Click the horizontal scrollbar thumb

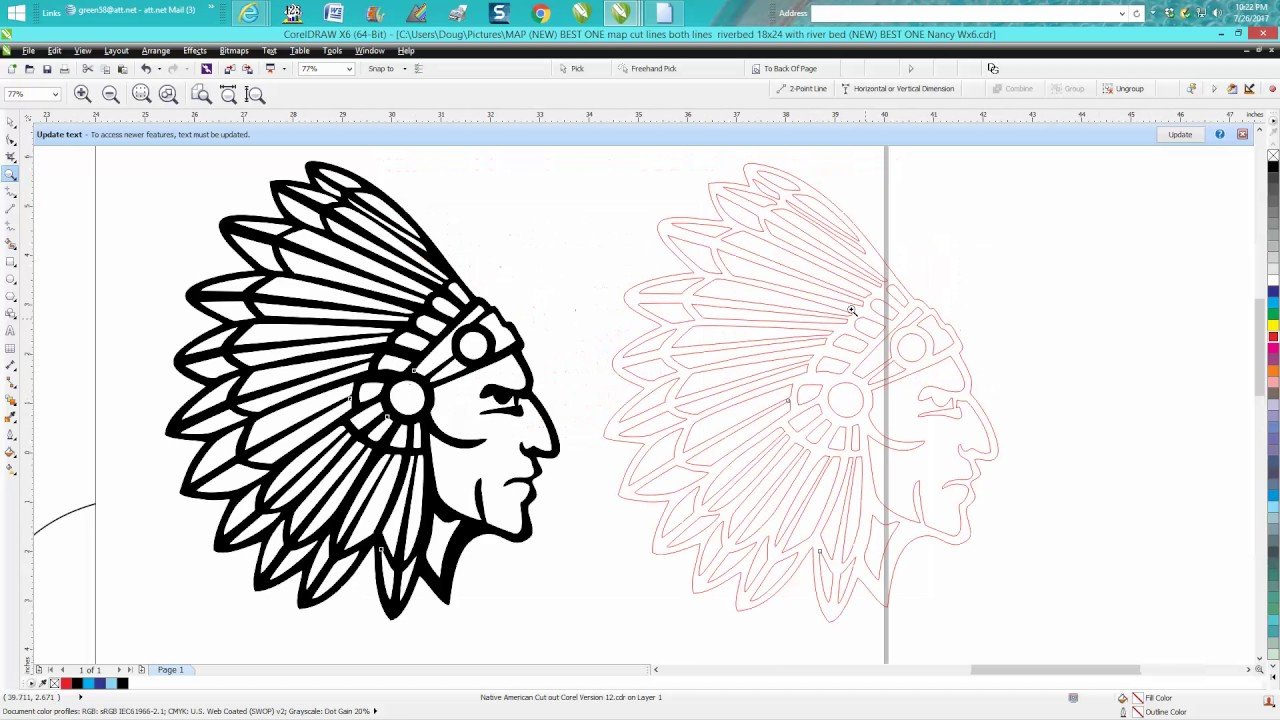tap(1055, 670)
